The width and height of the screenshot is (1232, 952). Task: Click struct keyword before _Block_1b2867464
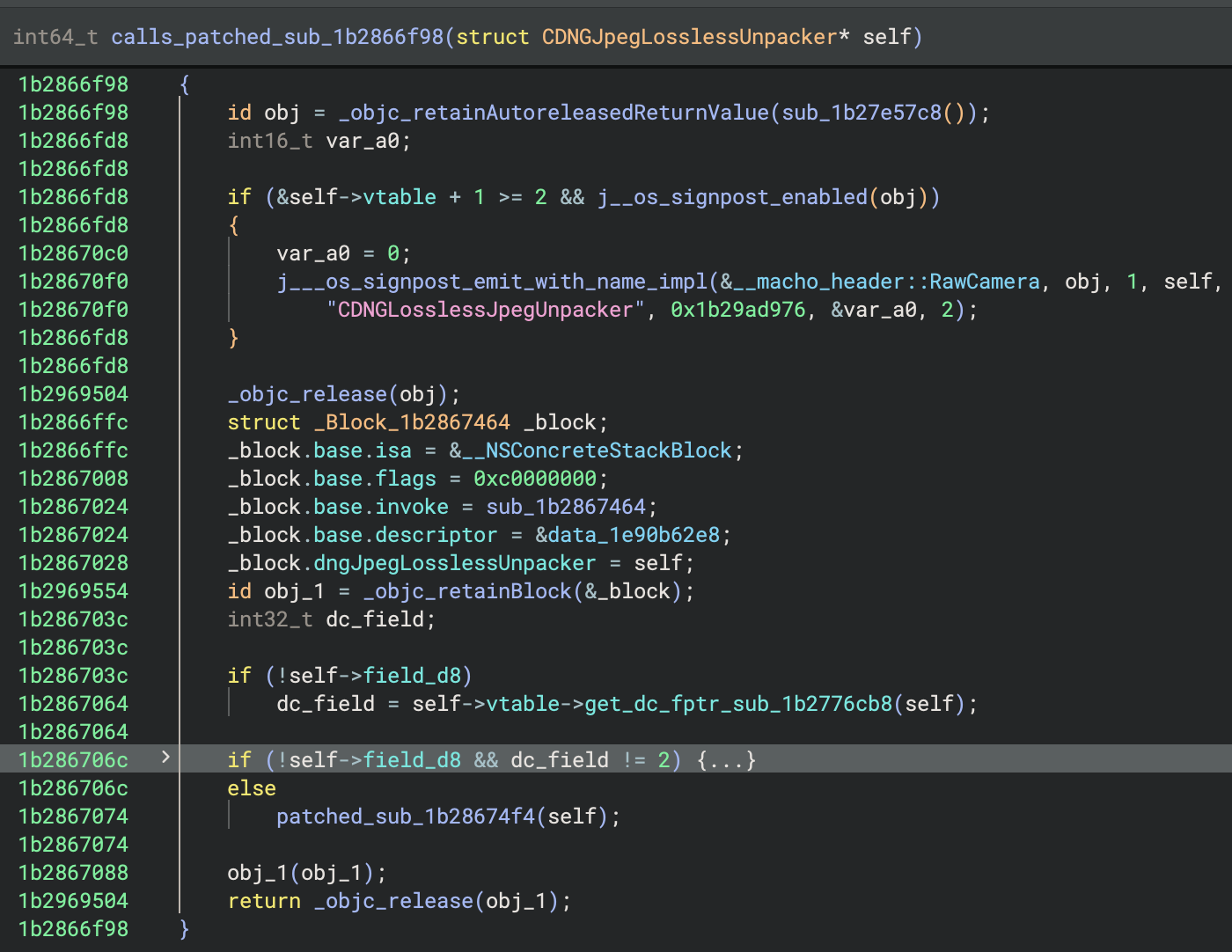tap(264, 422)
